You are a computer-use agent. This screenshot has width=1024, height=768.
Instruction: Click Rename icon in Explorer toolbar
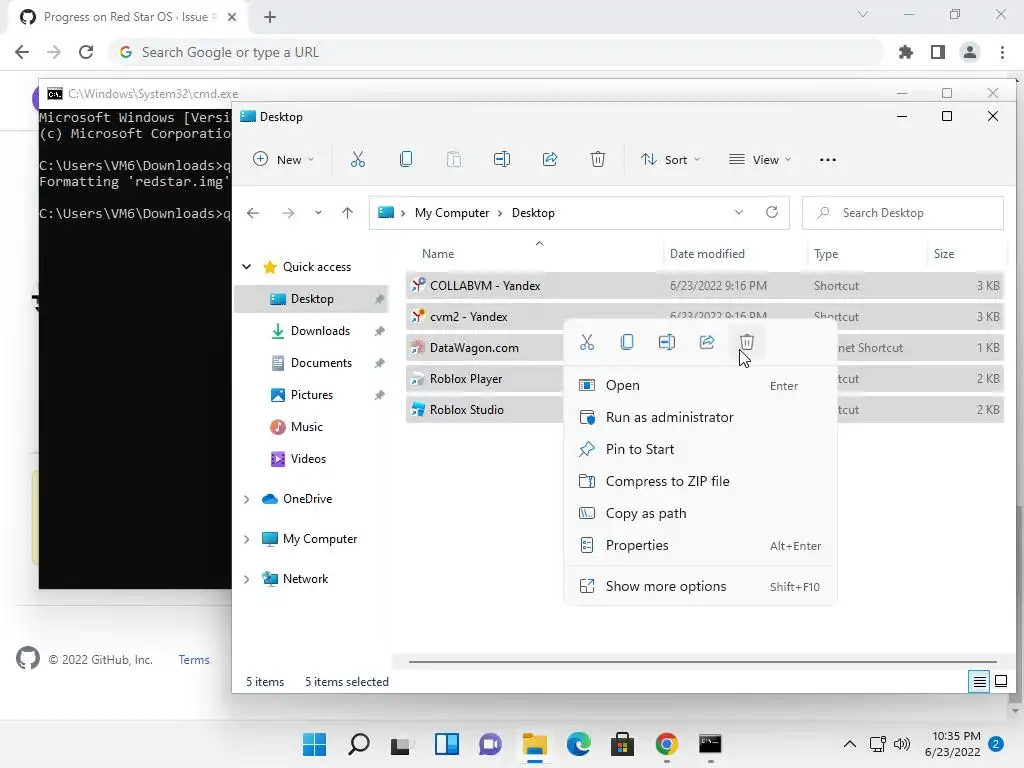click(x=502, y=159)
